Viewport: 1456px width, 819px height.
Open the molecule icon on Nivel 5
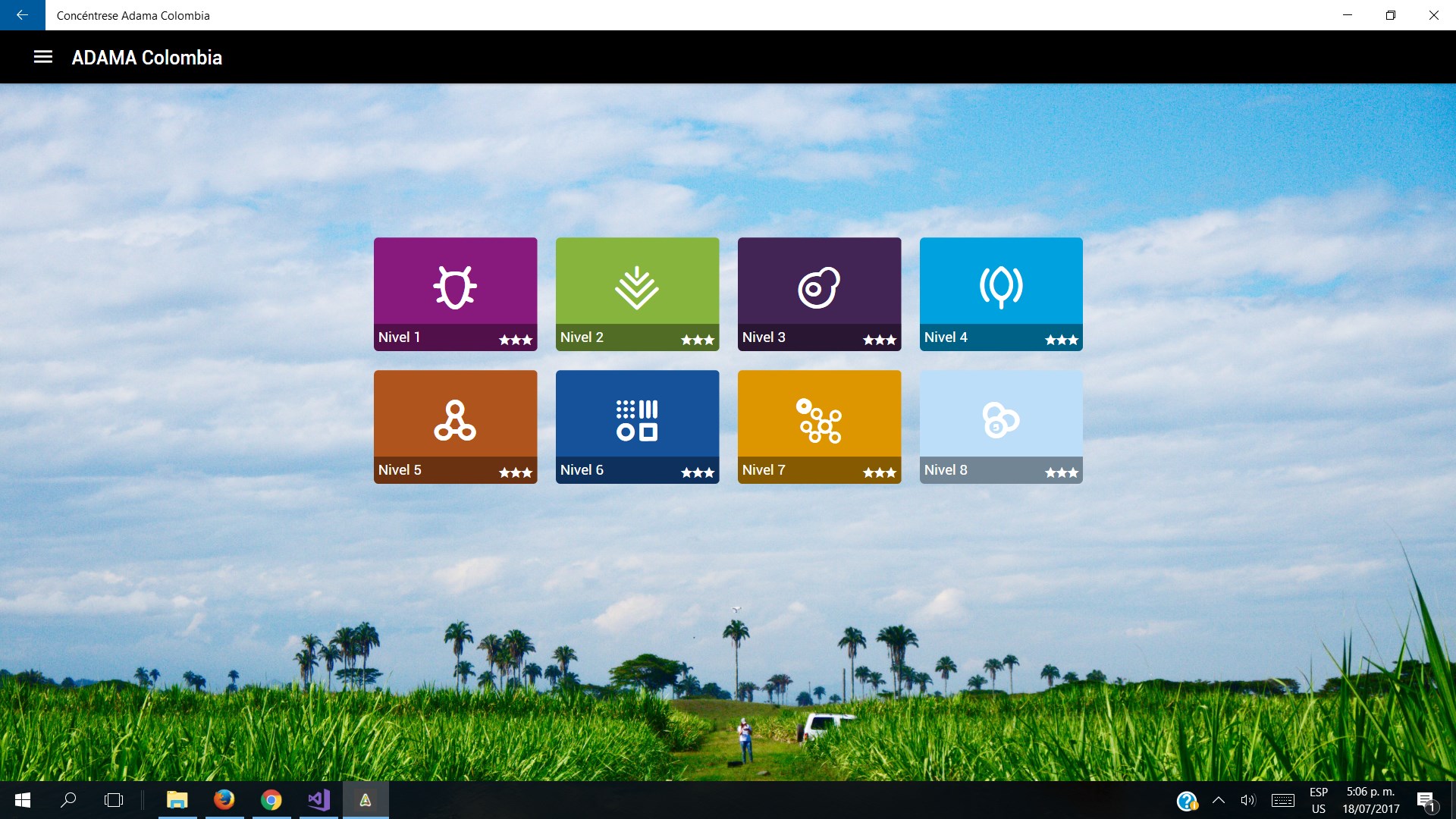[x=455, y=420]
